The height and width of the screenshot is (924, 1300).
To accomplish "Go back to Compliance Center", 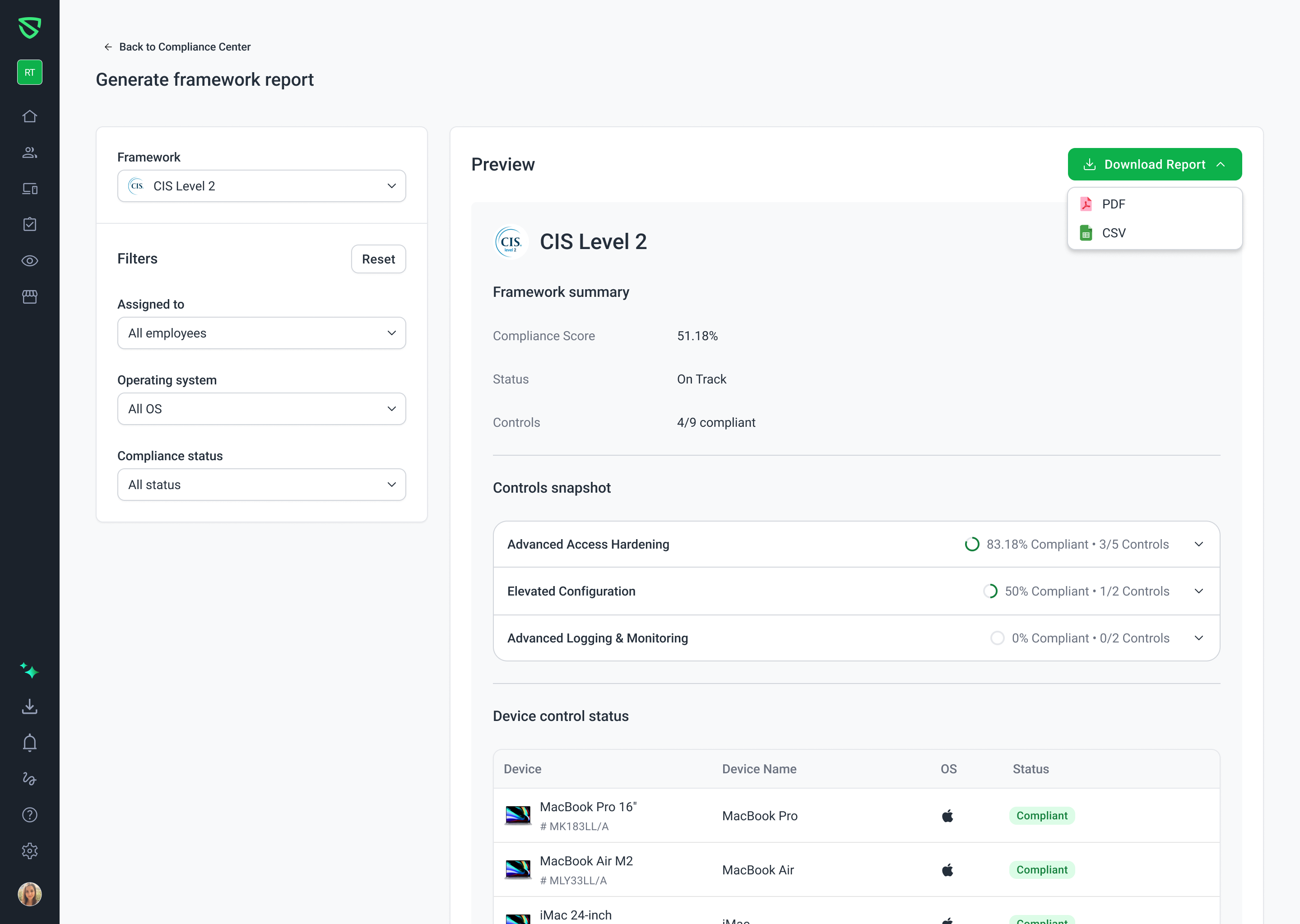I will coord(177,46).
